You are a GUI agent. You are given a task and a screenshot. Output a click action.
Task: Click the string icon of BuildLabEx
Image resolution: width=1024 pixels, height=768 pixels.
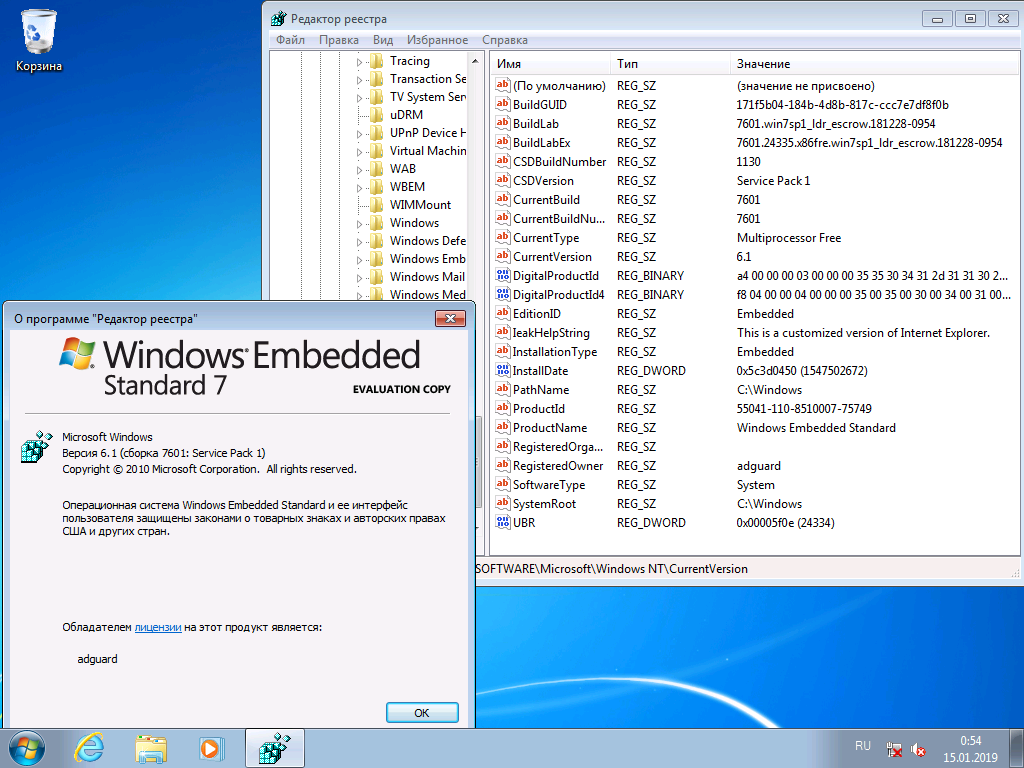(502, 142)
